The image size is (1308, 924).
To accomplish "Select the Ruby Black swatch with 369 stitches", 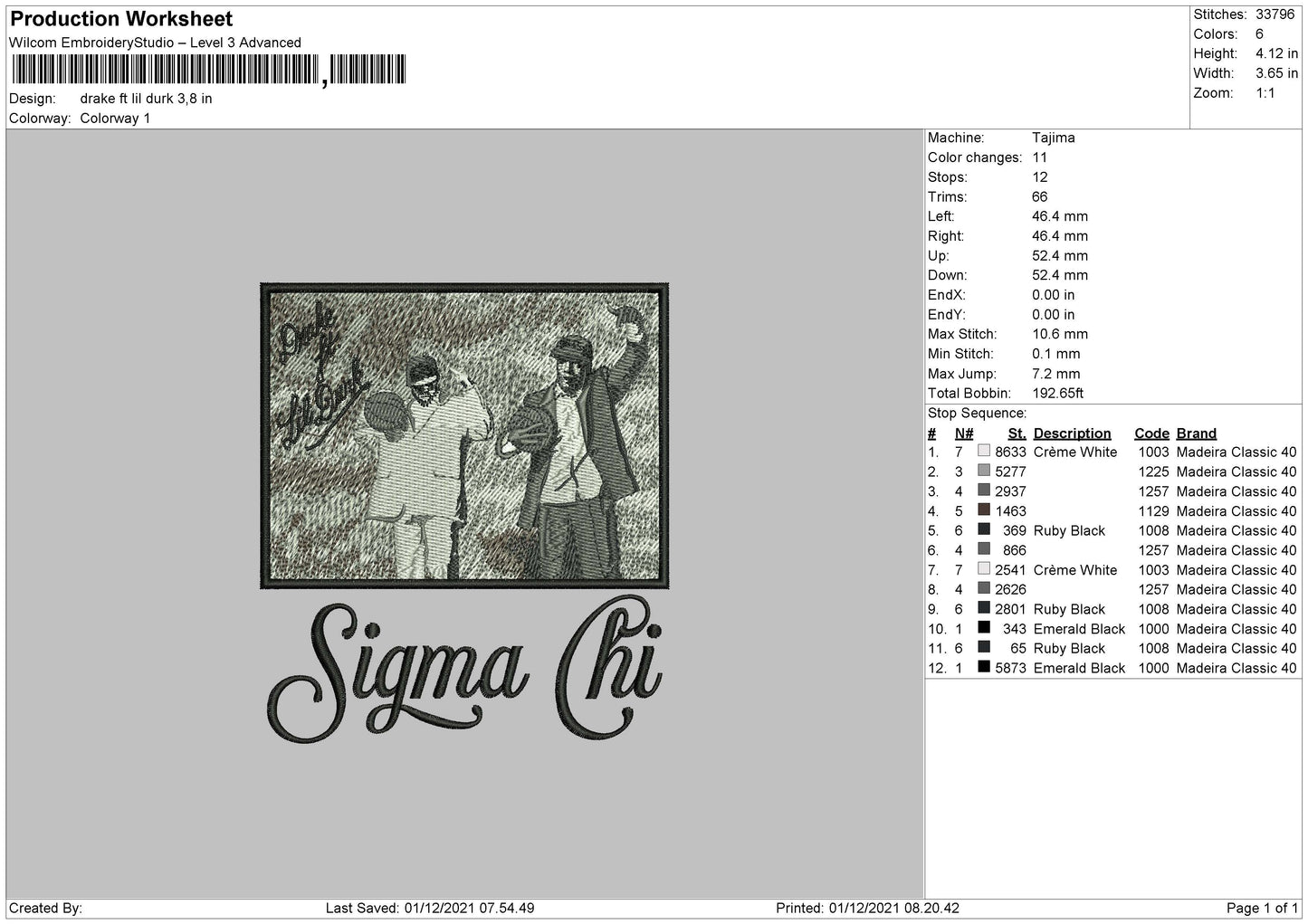I will [x=984, y=530].
